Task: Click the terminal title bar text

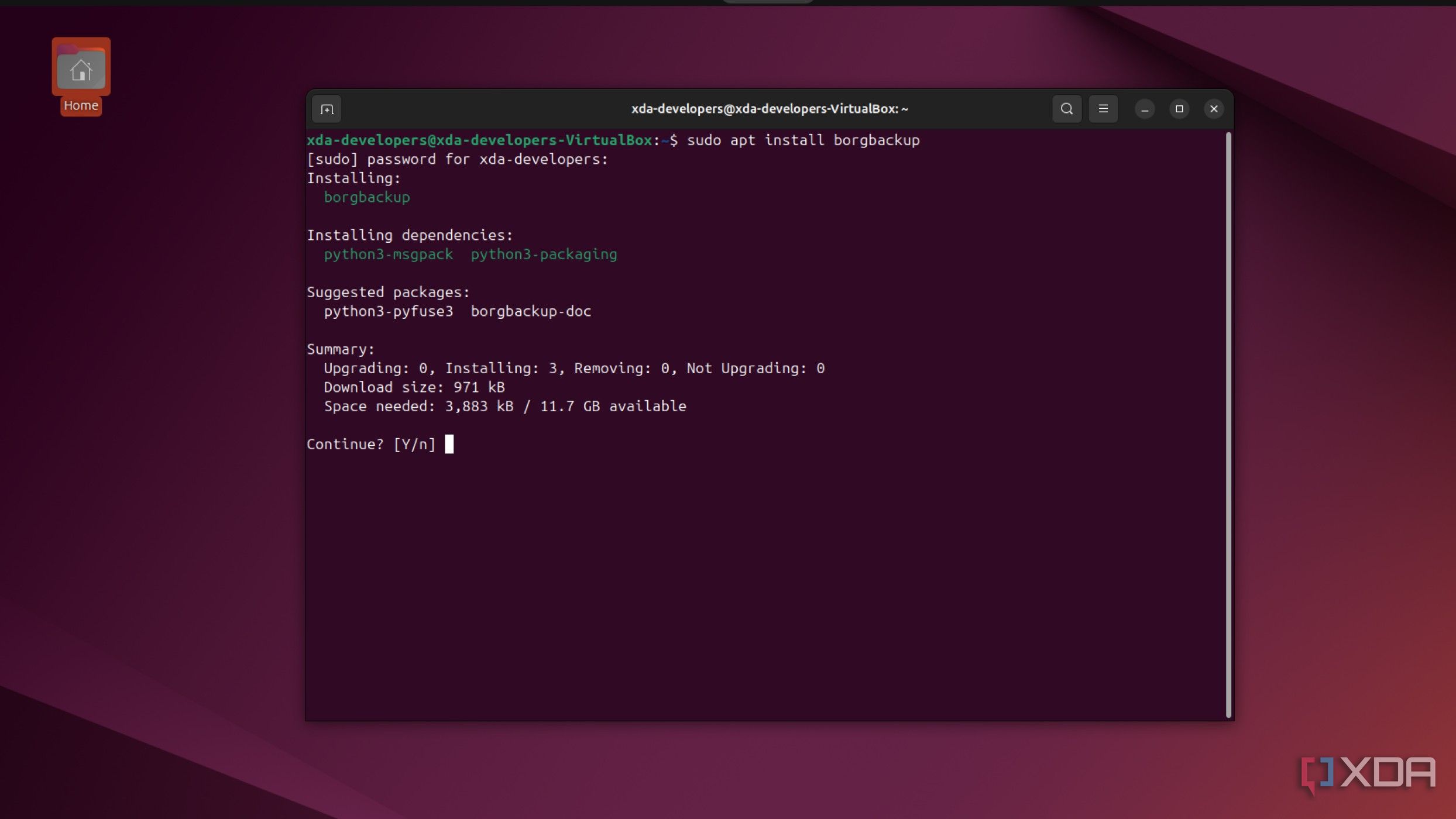Action: [769, 109]
